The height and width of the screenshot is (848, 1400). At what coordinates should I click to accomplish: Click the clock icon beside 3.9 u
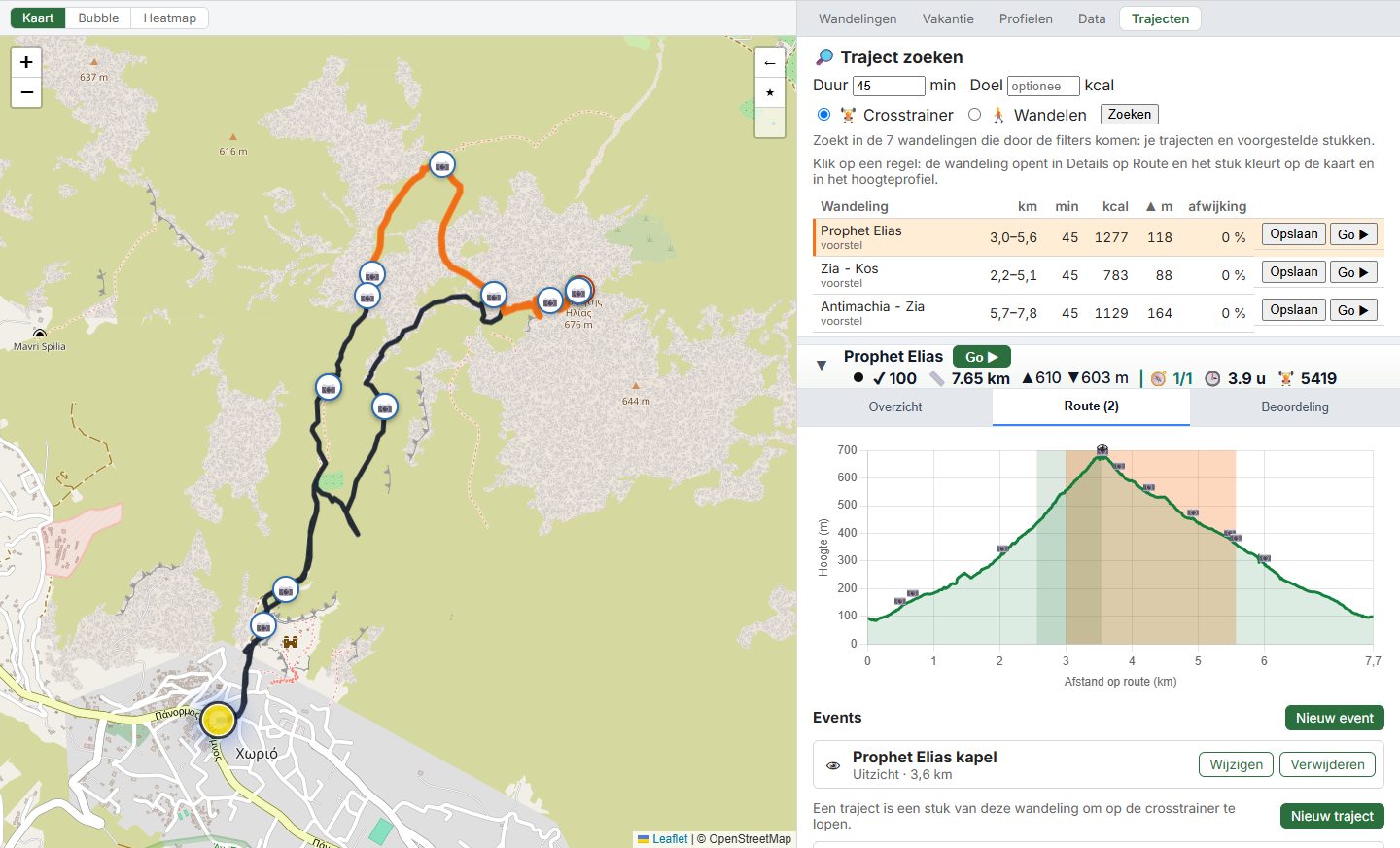(1212, 378)
